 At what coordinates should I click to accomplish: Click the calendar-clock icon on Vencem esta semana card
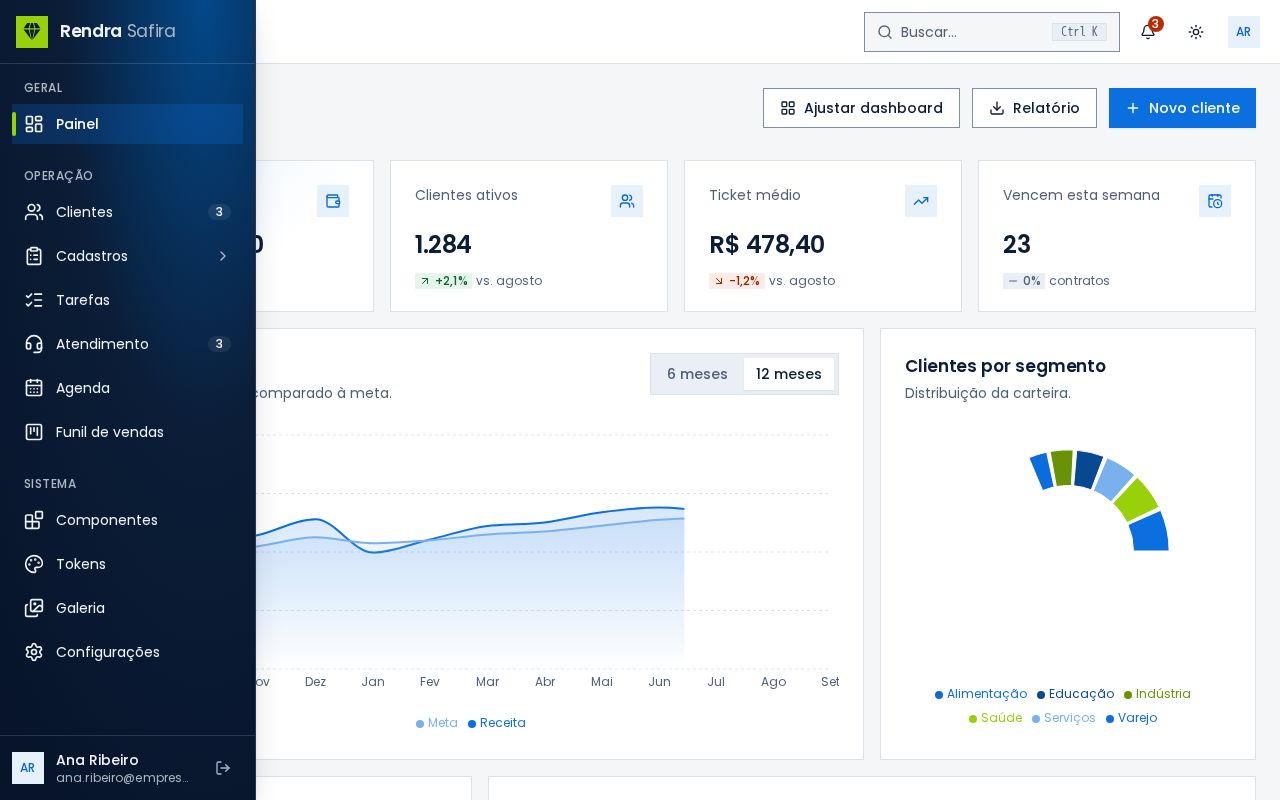[x=1215, y=201]
